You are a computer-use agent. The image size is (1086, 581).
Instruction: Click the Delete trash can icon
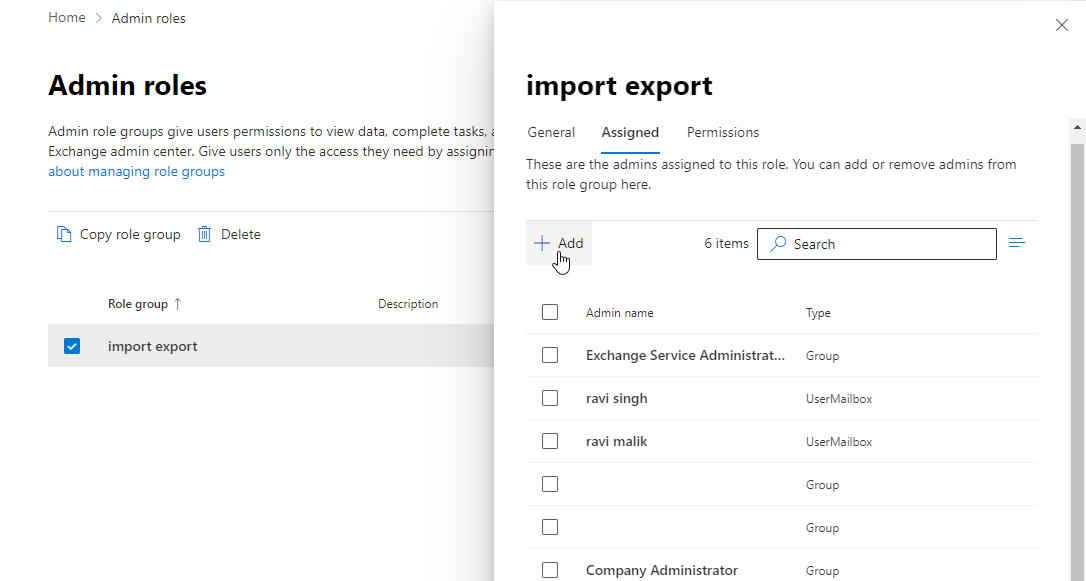click(205, 234)
